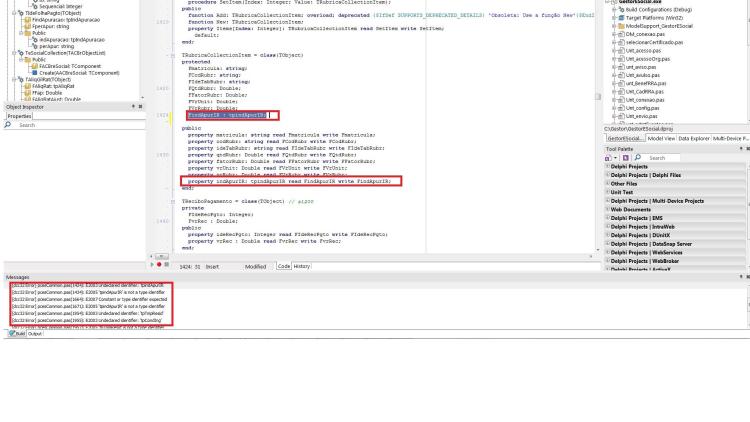Click the Insert mode indicator in status bar
The height and width of the screenshot is (422, 750).
[212, 267]
